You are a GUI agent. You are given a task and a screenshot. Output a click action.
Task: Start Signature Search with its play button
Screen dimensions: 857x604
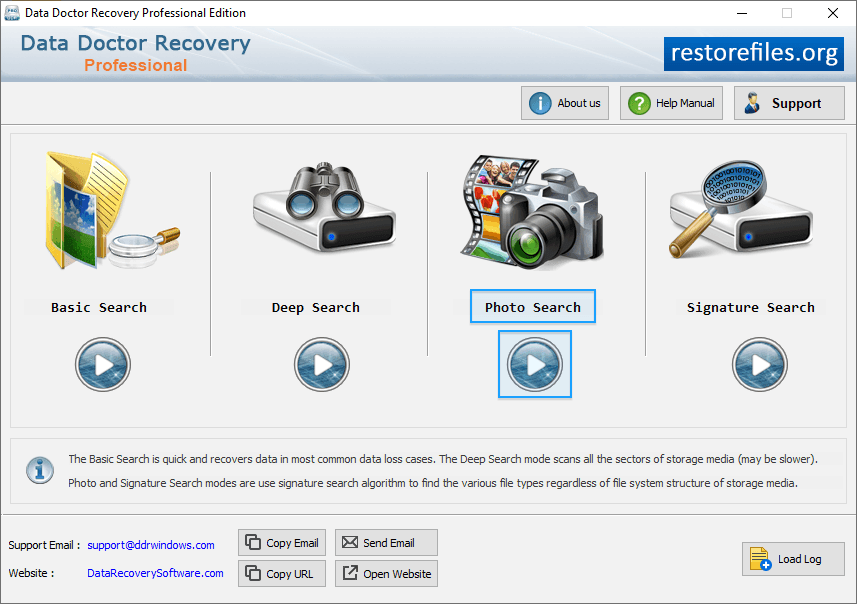pyautogui.click(x=760, y=365)
